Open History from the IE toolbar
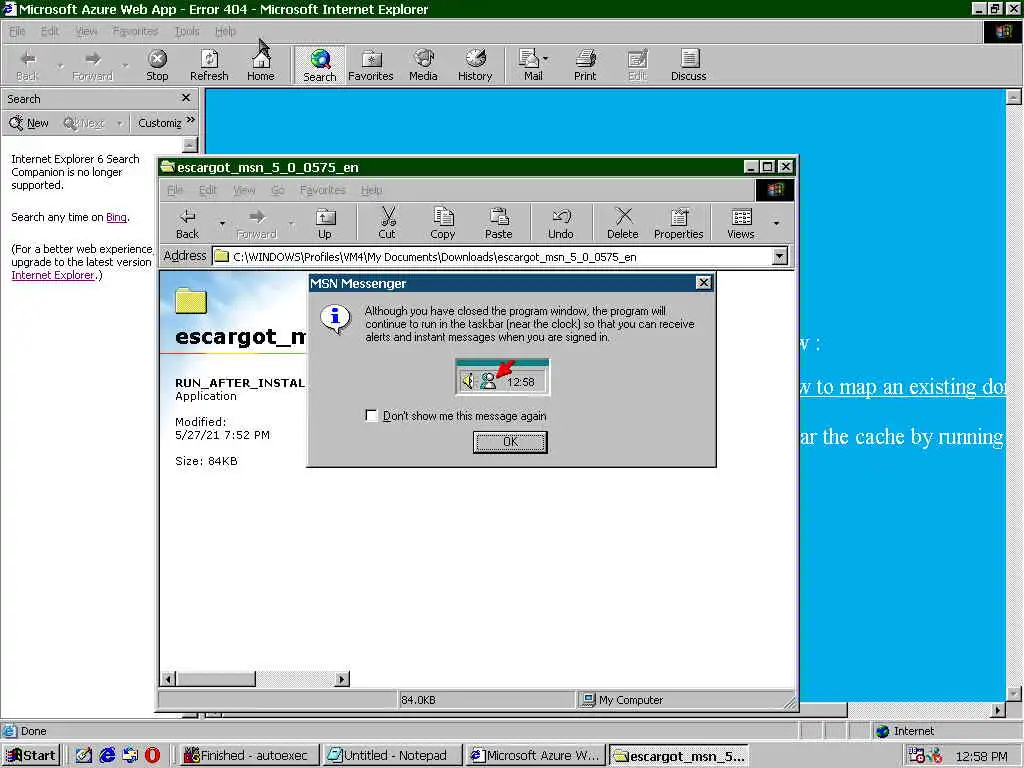The image size is (1024, 768). [475, 65]
